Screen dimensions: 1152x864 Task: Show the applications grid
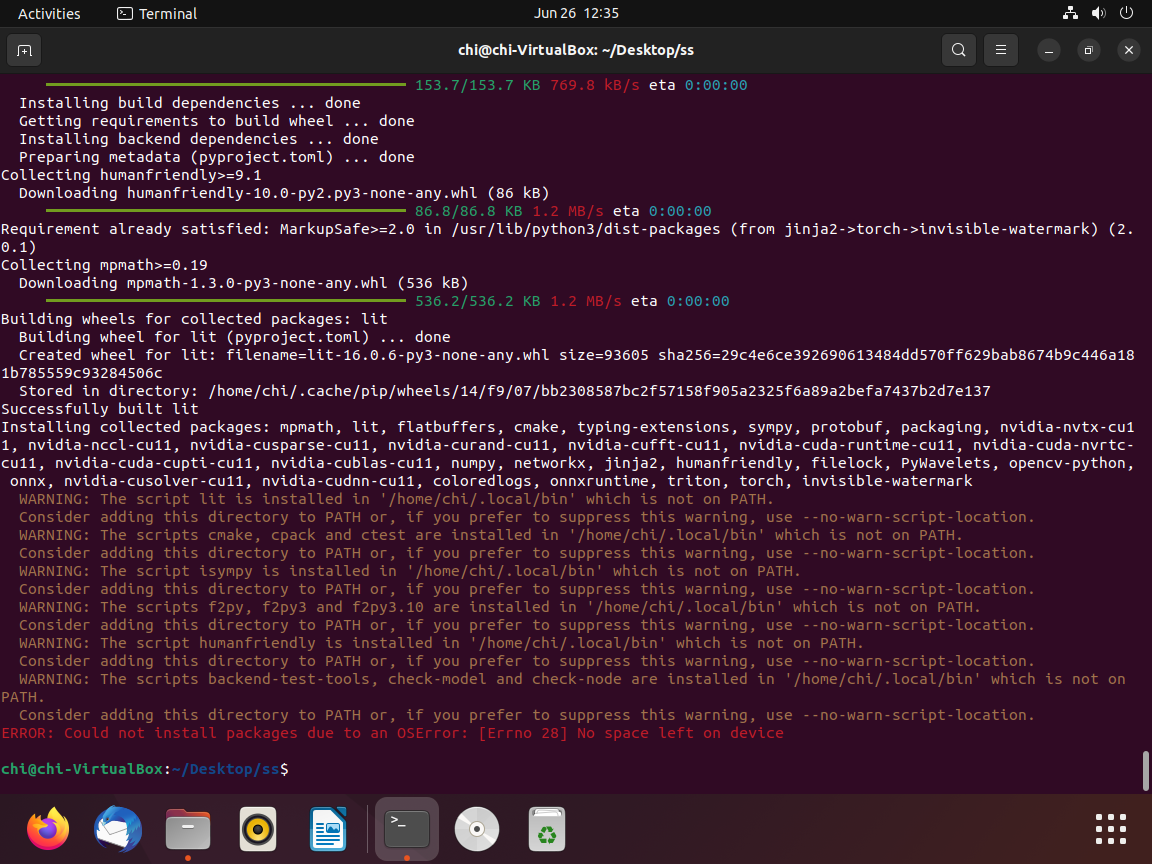[x=1111, y=829]
